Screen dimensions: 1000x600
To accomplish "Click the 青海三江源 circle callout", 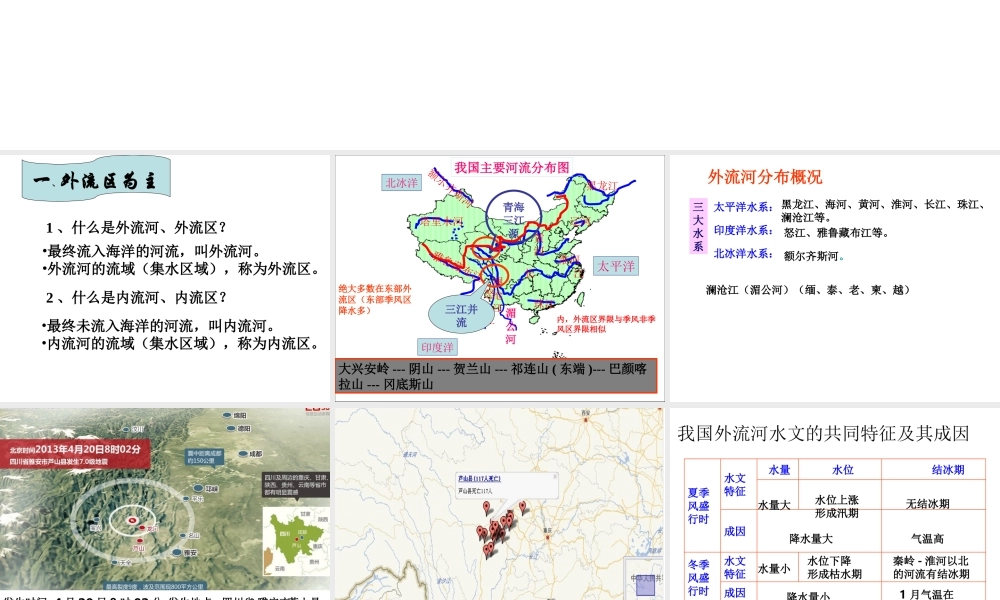I will [513, 217].
